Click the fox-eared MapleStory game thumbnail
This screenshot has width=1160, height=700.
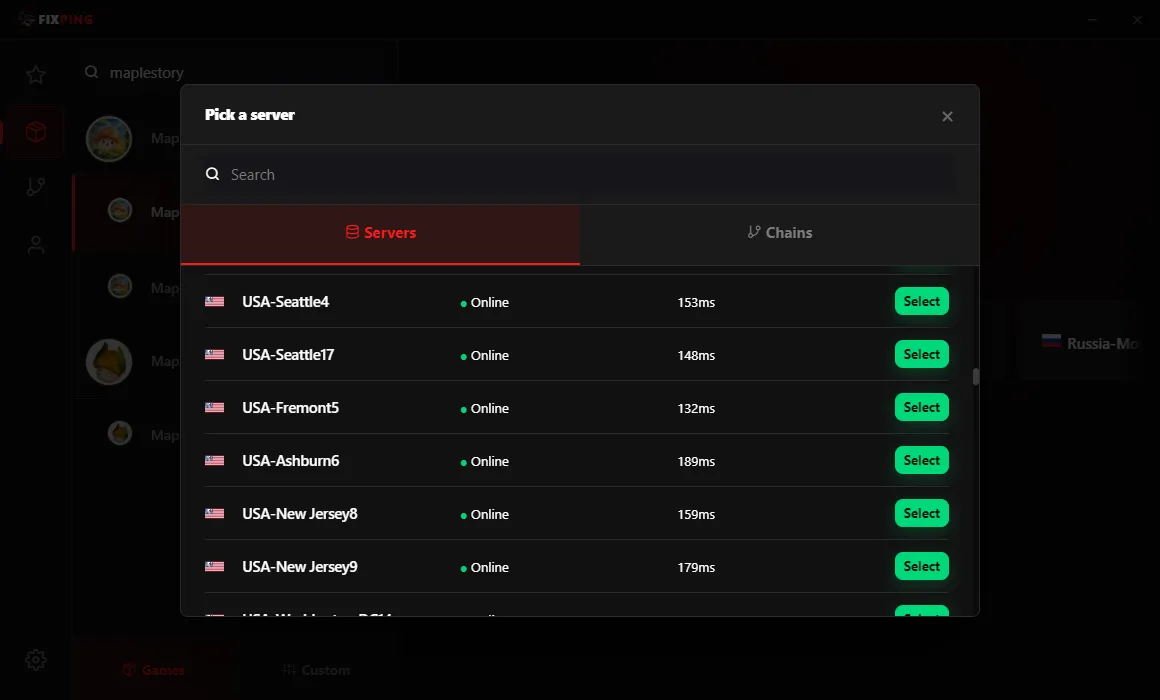109,362
